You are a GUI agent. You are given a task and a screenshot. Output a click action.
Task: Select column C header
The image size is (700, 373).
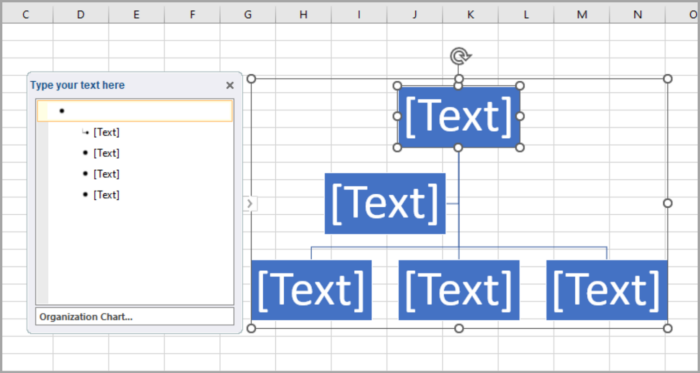pyautogui.click(x=26, y=15)
